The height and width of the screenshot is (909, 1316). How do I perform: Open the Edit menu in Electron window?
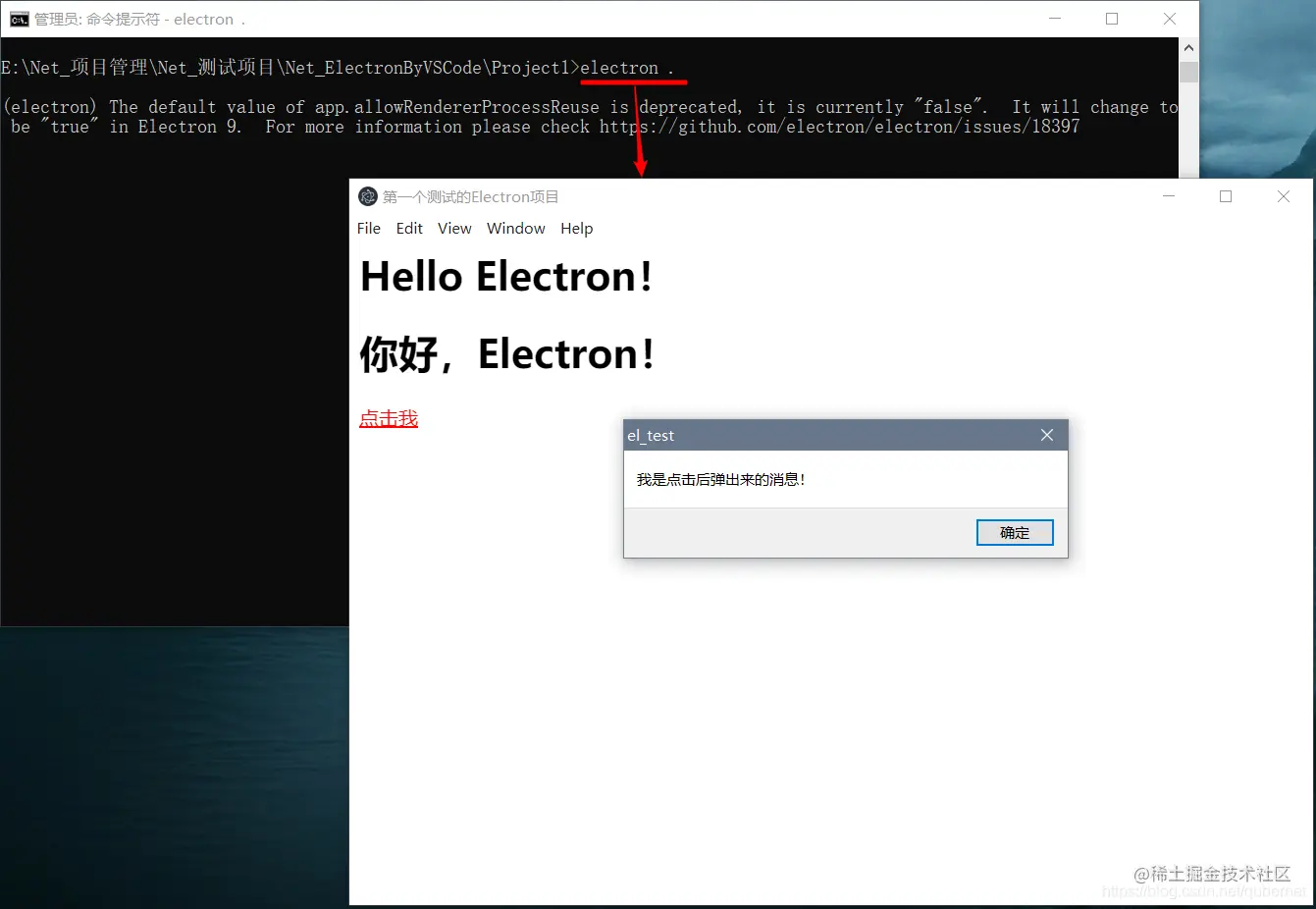tap(409, 228)
